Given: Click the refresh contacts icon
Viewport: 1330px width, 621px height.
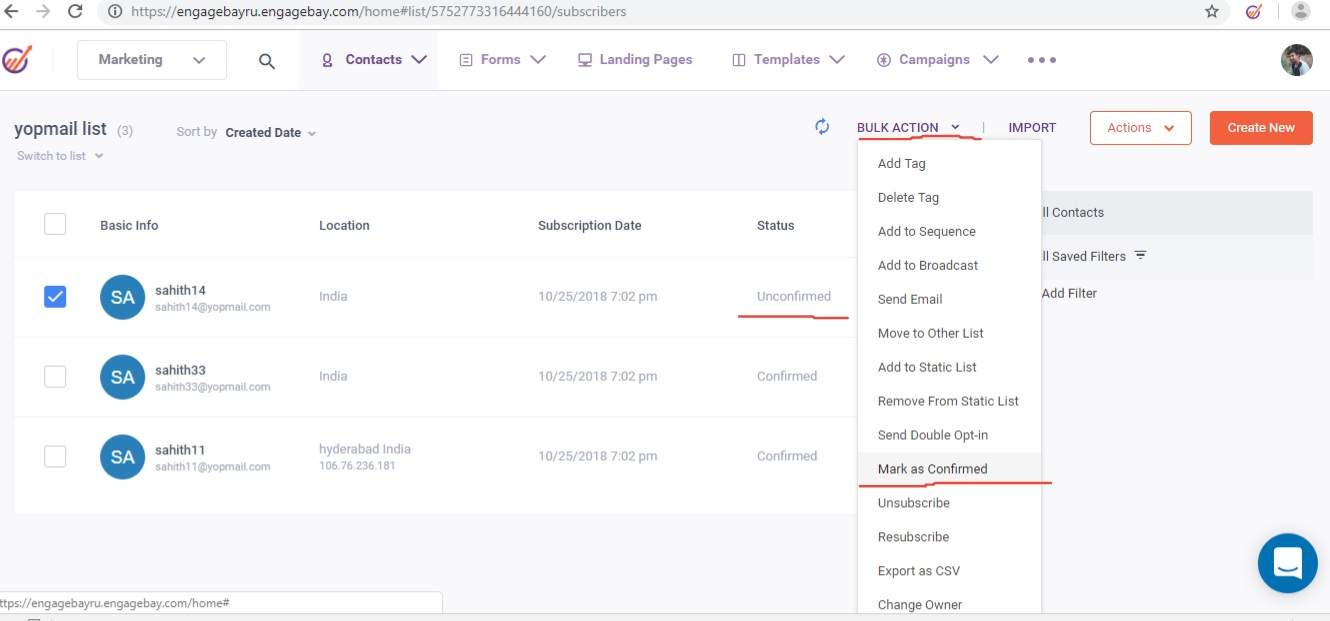Looking at the screenshot, I should point(822,127).
